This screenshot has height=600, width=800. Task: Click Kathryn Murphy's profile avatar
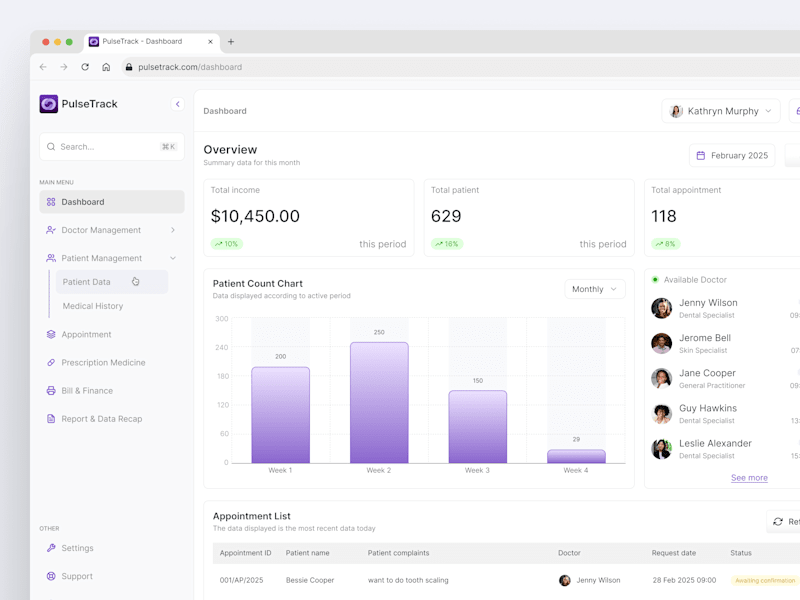tap(676, 111)
